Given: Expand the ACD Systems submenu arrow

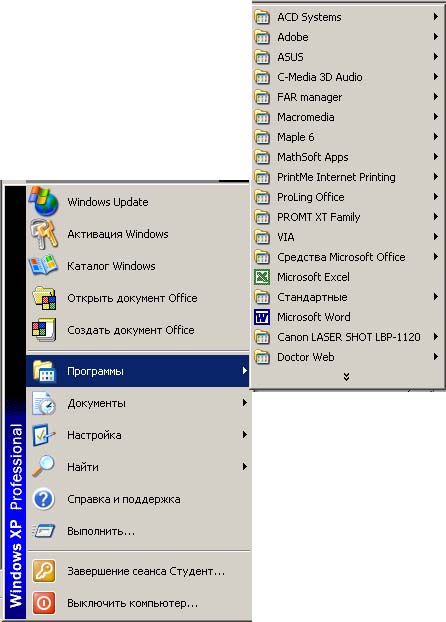Looking at the screenshot, I should (x=436, y=17).
